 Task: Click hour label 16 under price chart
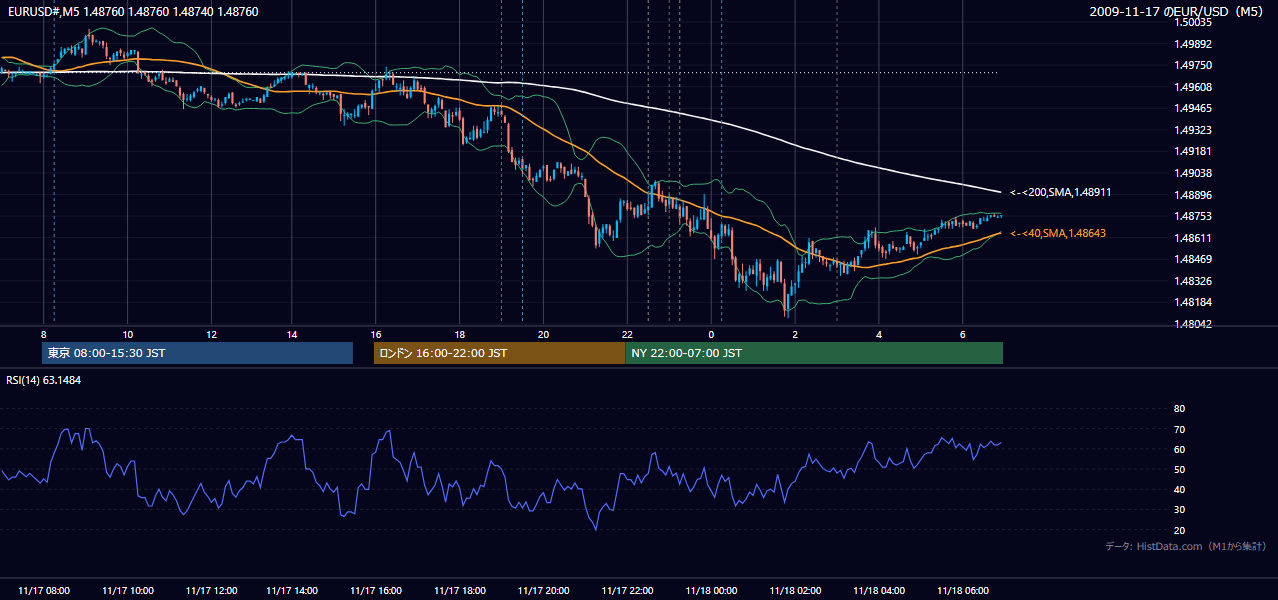[x=376, y=334]
